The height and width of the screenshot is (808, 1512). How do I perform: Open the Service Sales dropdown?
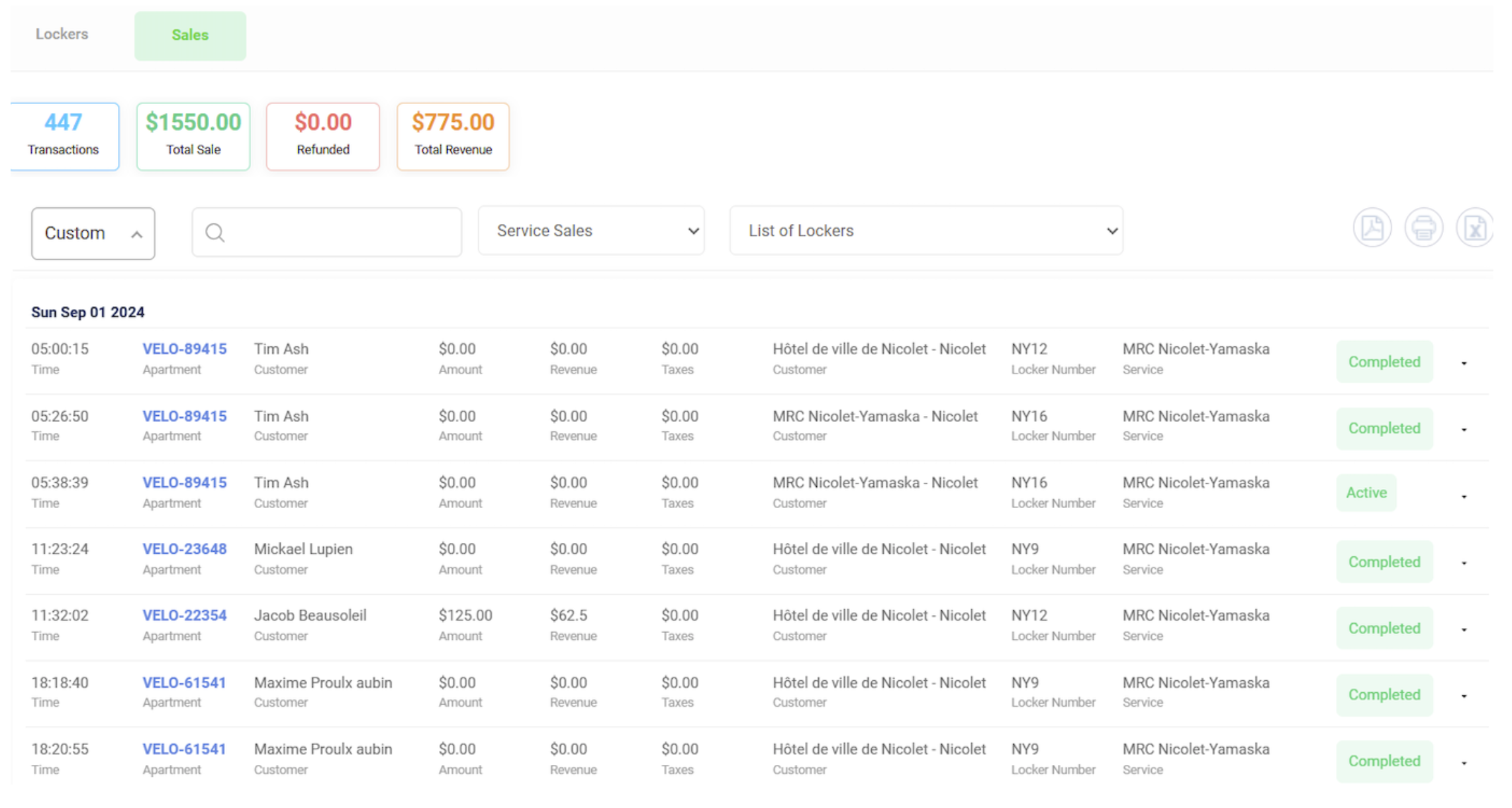pyautogui.click(x=591, y=230)
